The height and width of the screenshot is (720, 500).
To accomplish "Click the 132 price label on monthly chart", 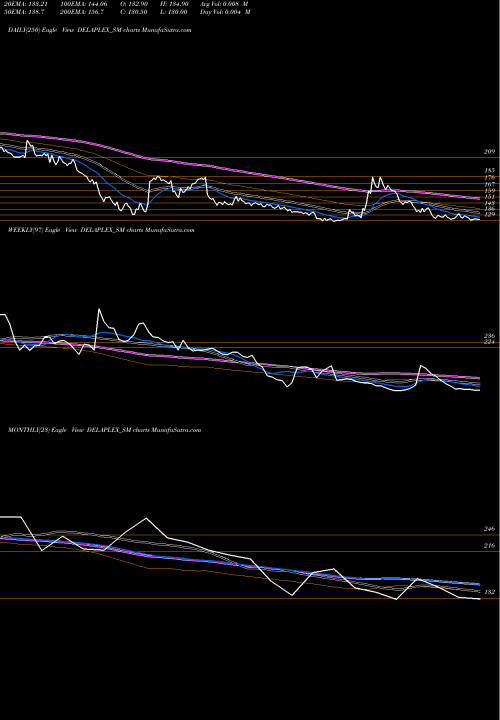I will (489, 592).
